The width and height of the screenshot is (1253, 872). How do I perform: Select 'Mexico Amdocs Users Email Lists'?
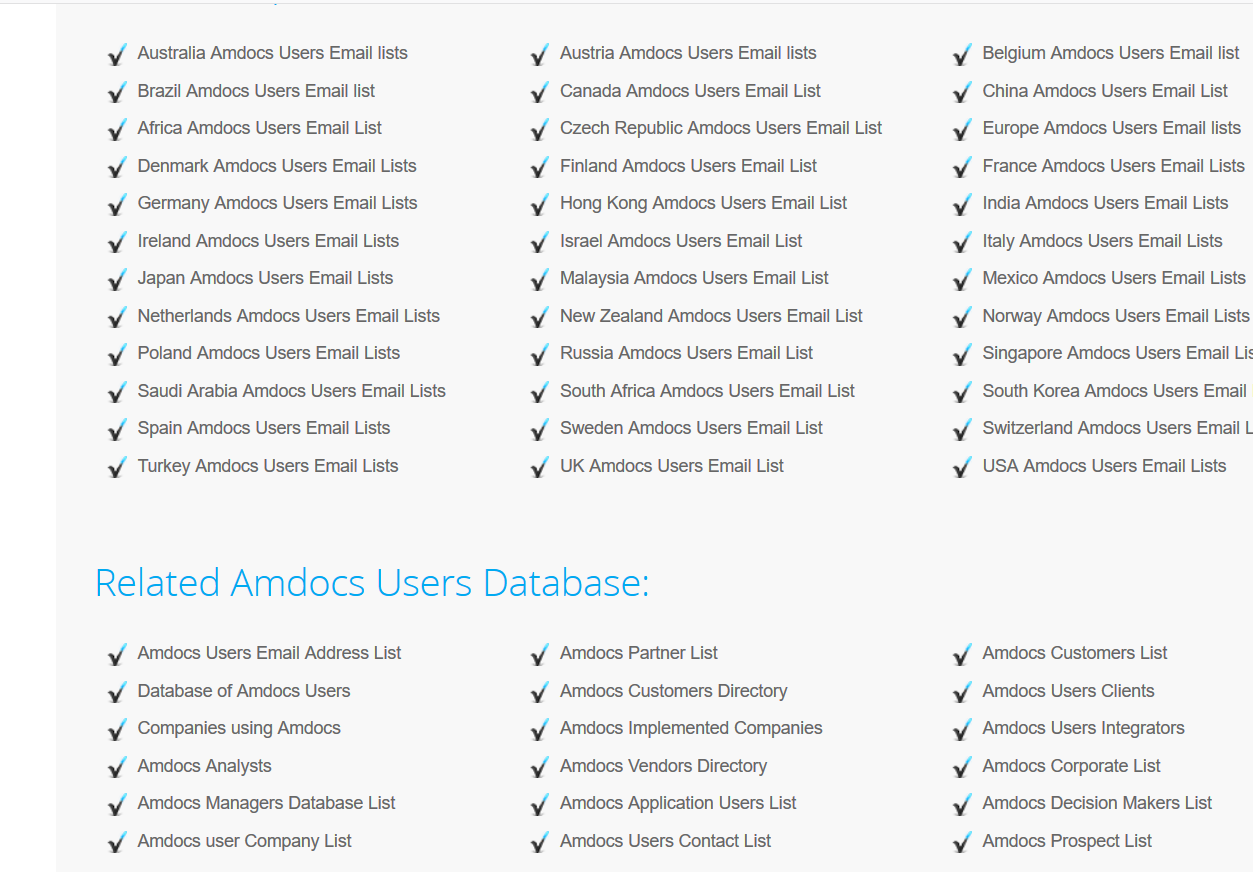pos(1114,278)
